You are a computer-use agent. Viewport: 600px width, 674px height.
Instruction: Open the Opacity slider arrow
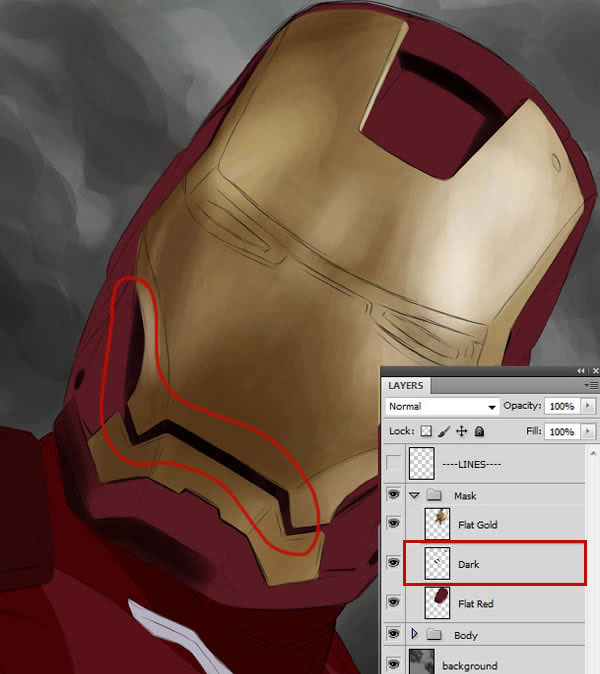pos(588,406)
